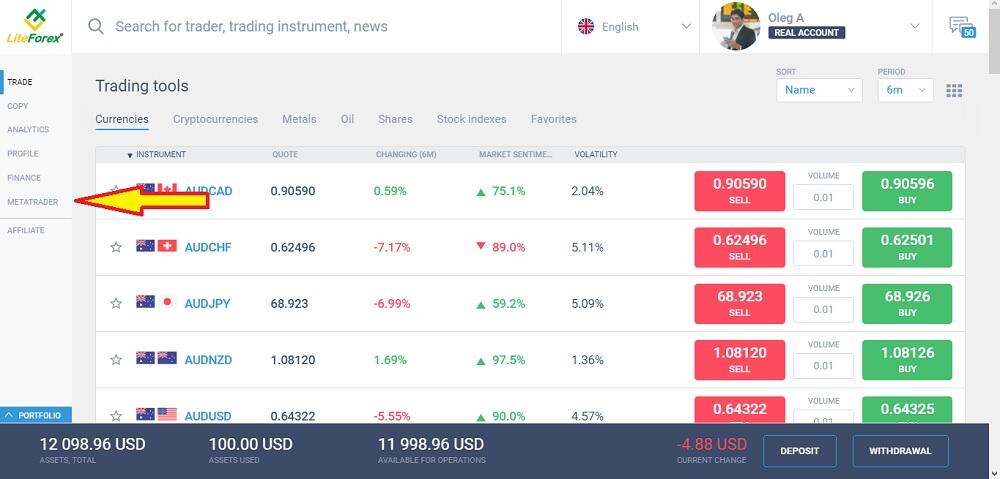The height and width of the screenshot is (479, 1000).
Task: Buy AUDNZD at 1.08126
Action: [x=906, y=359]
